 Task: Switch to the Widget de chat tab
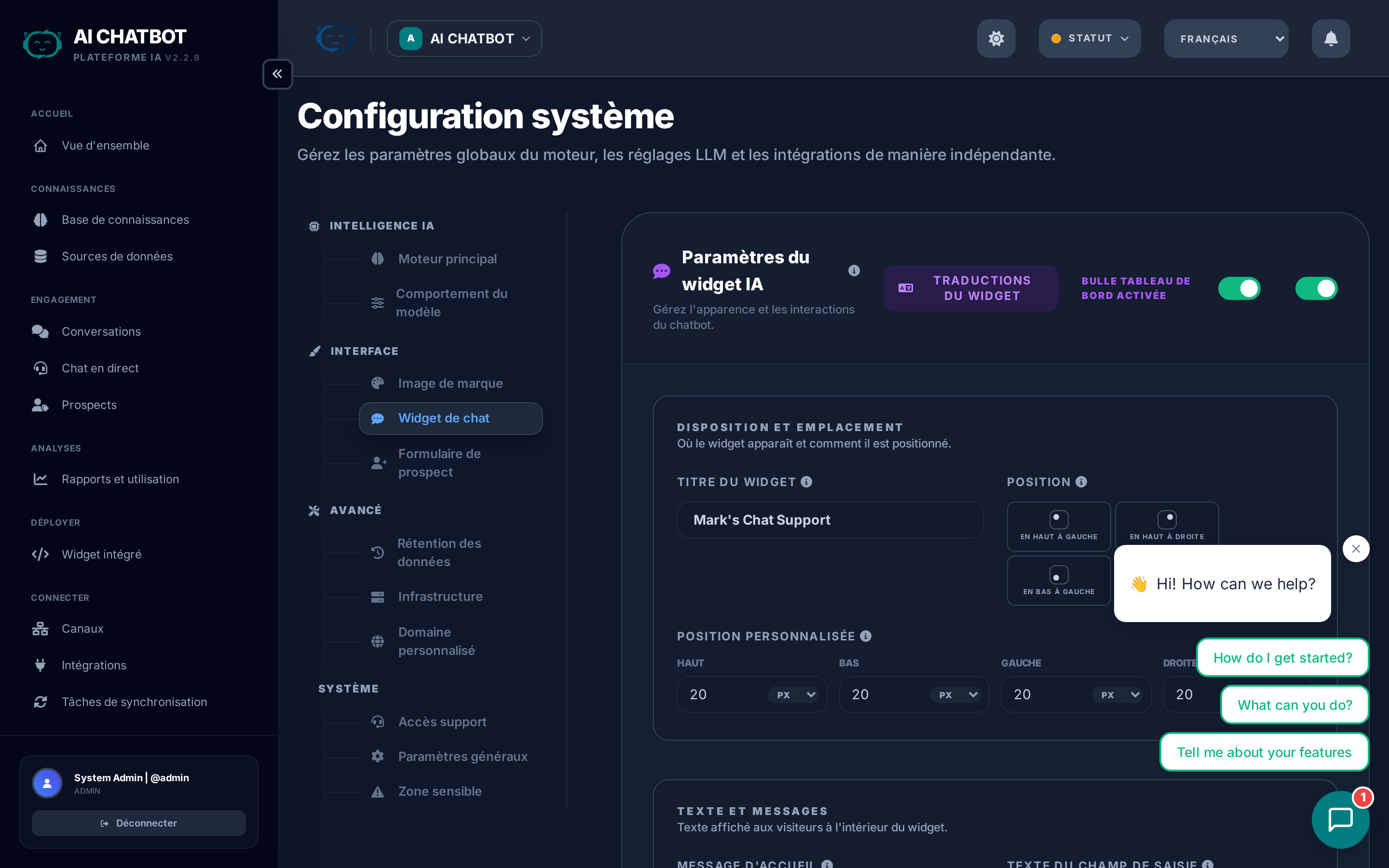450,418
